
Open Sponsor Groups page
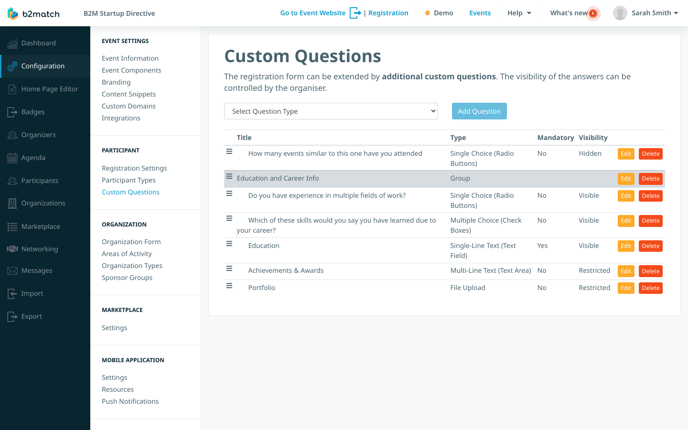(x=127, y=278)
